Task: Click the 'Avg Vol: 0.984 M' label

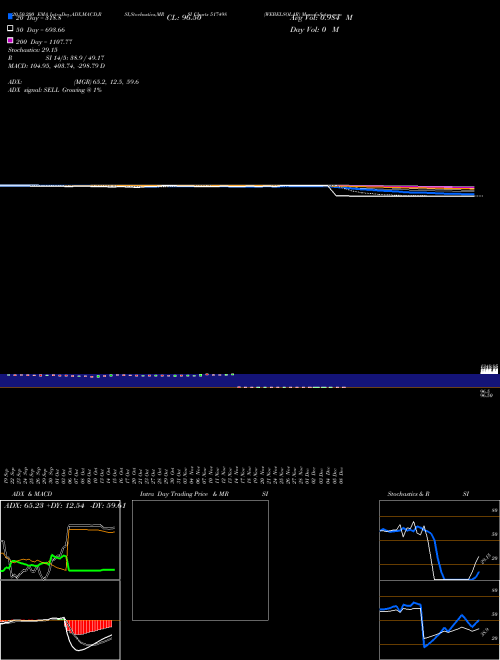Action: 322,18
